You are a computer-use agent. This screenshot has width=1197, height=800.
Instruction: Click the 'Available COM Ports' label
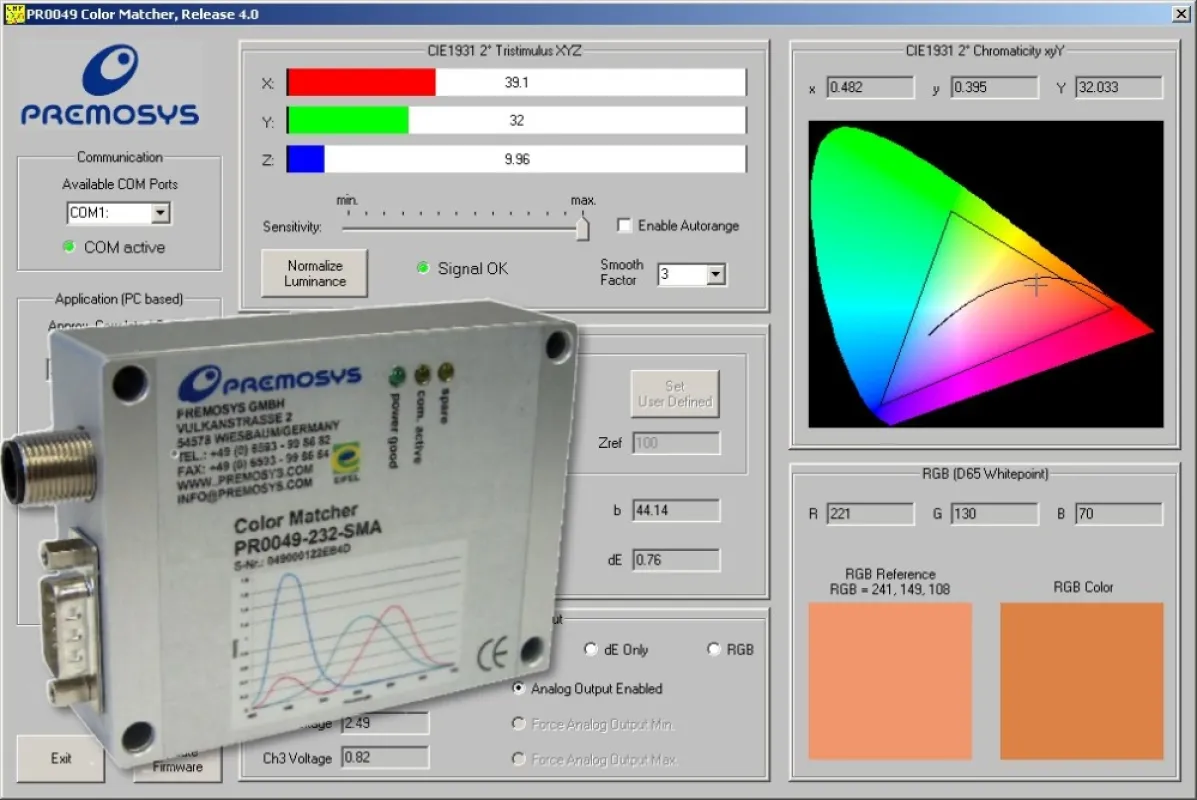coord(120,184)
